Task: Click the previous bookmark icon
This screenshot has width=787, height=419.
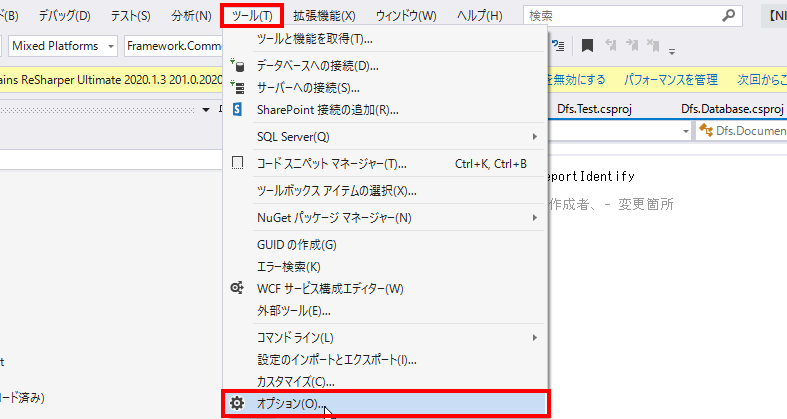Action: coord(611,45)
